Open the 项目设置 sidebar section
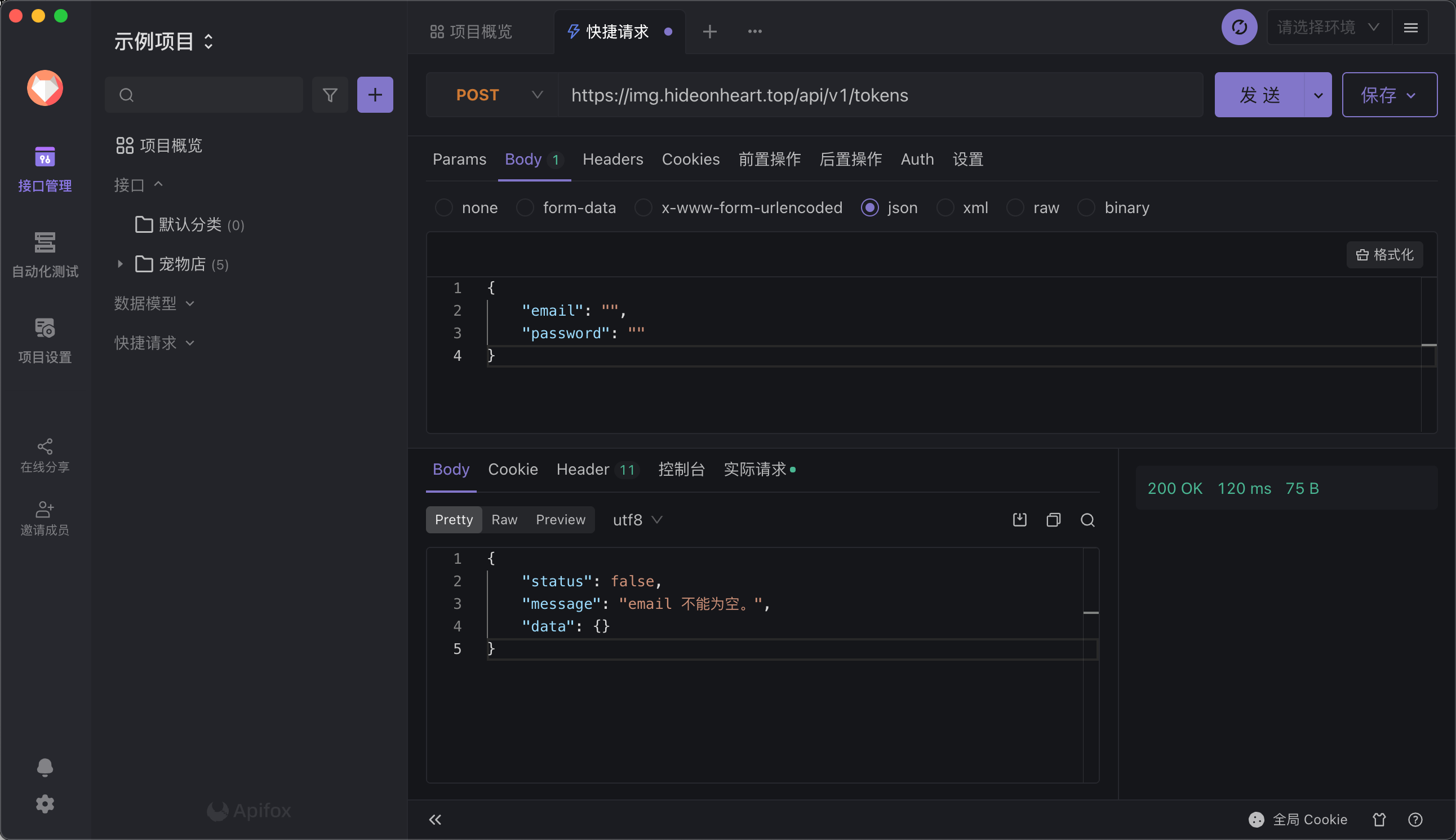 pos(45,341)
